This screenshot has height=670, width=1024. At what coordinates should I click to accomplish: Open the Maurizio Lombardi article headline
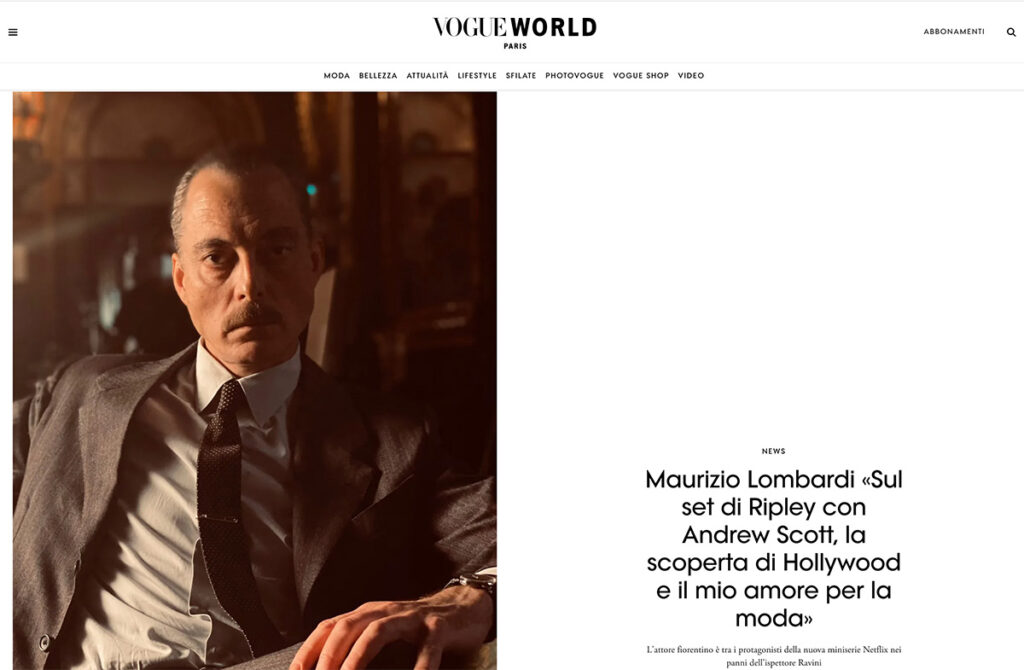[774, 549]
